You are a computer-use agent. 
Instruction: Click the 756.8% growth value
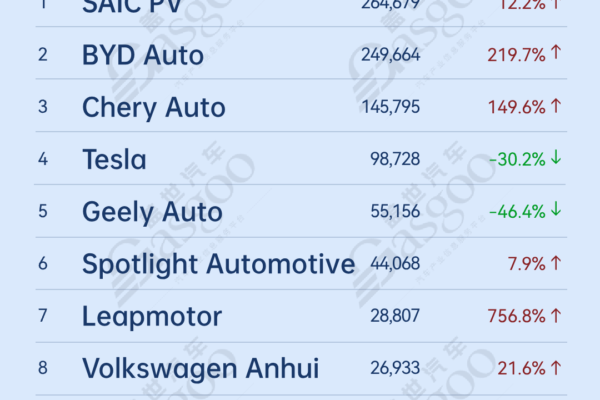517,317
